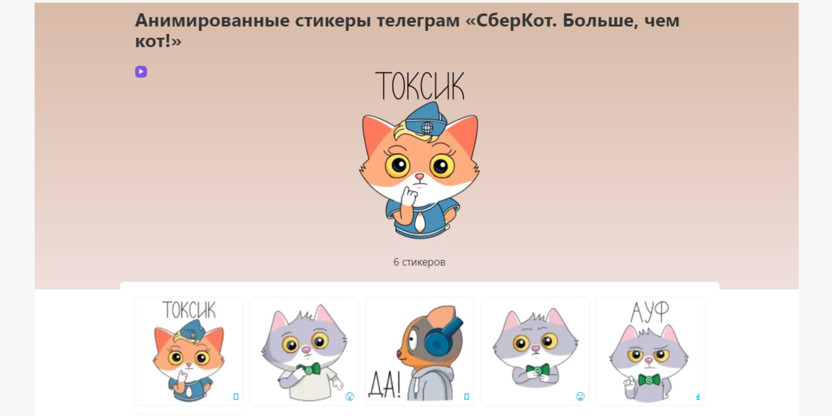Image resolution: width=832 pixels, height=416 pixels.
Task: Click the large orange cat preview sticker
Action: 419,170
